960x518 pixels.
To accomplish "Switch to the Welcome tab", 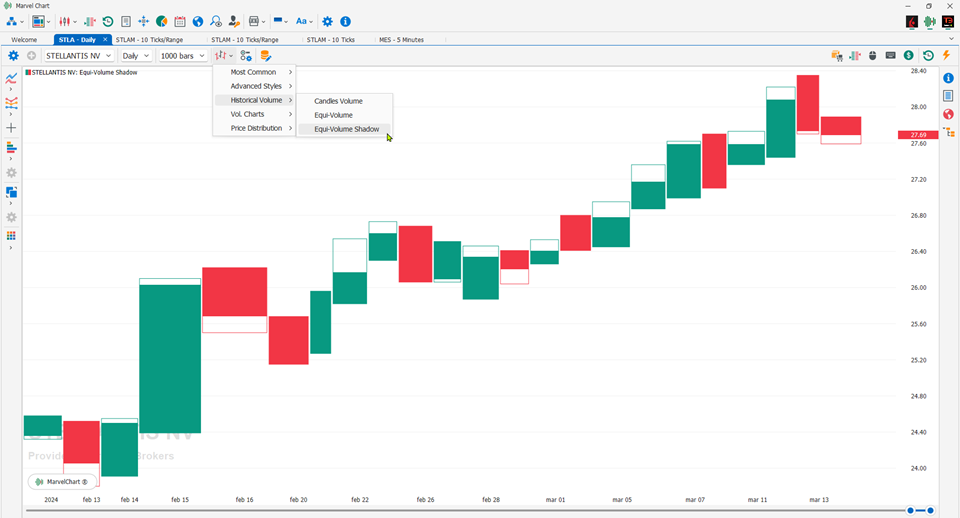I will click(x=24, y=40).
